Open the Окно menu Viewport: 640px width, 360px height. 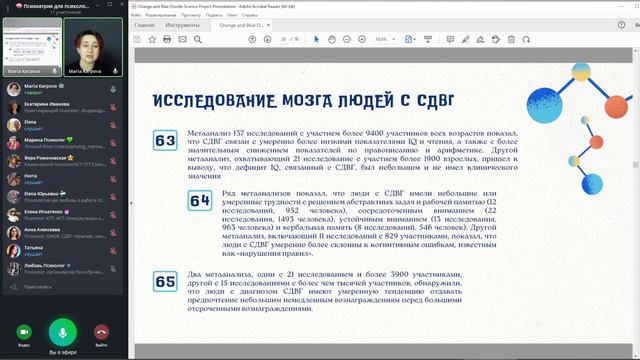click(x=232, y=15)
